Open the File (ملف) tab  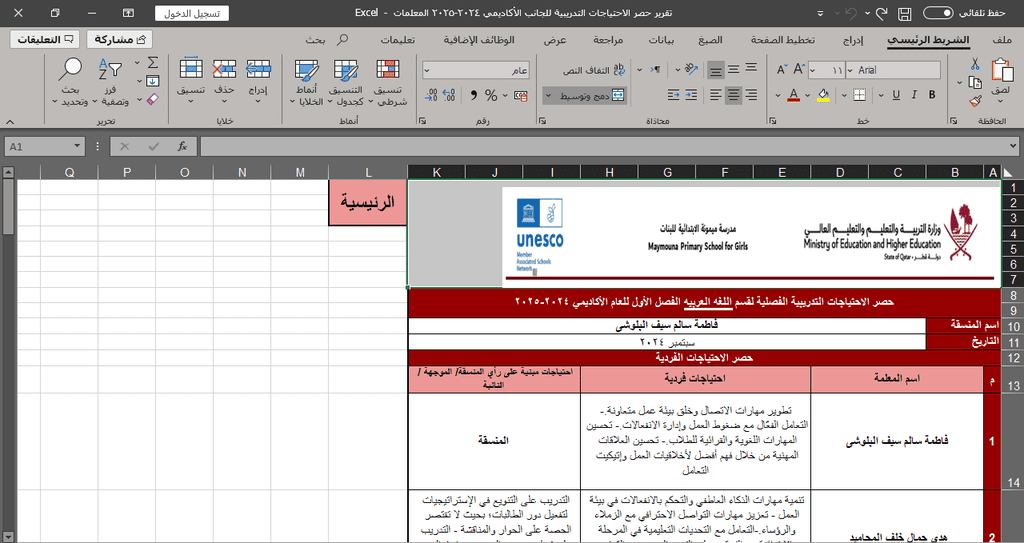click(x=1002, y=40)
